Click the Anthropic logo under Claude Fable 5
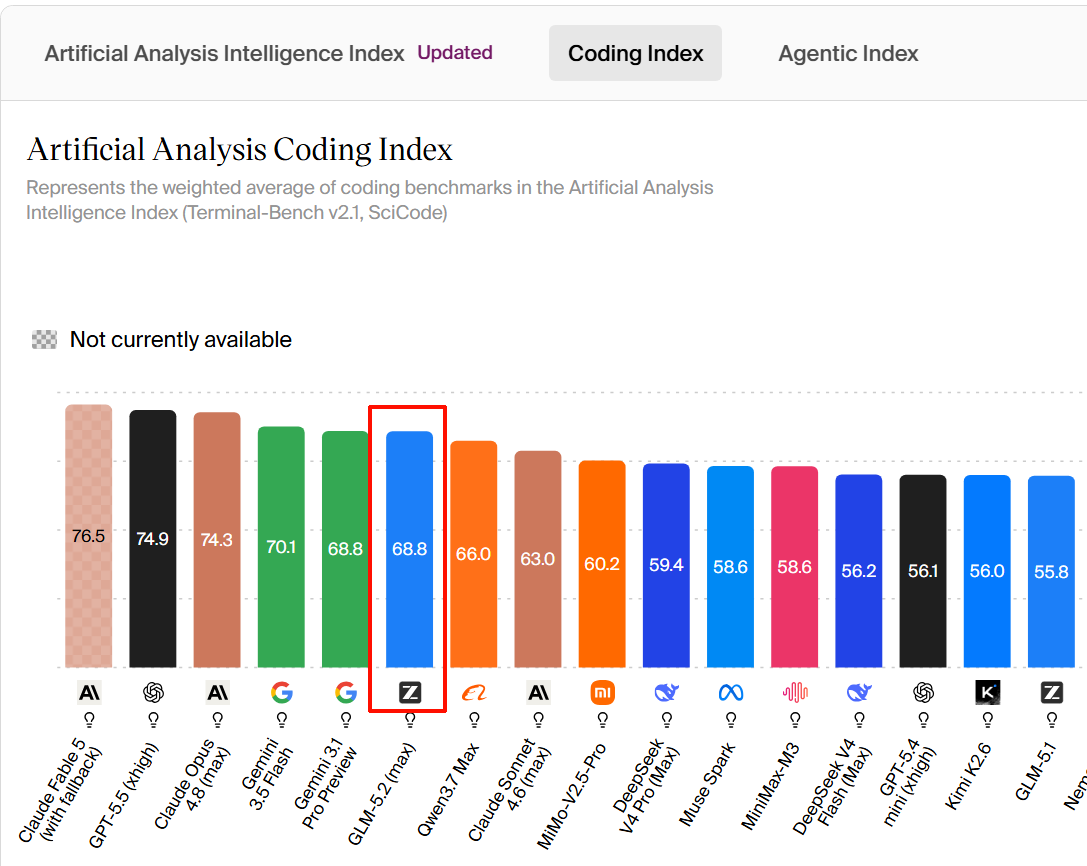 89,692
